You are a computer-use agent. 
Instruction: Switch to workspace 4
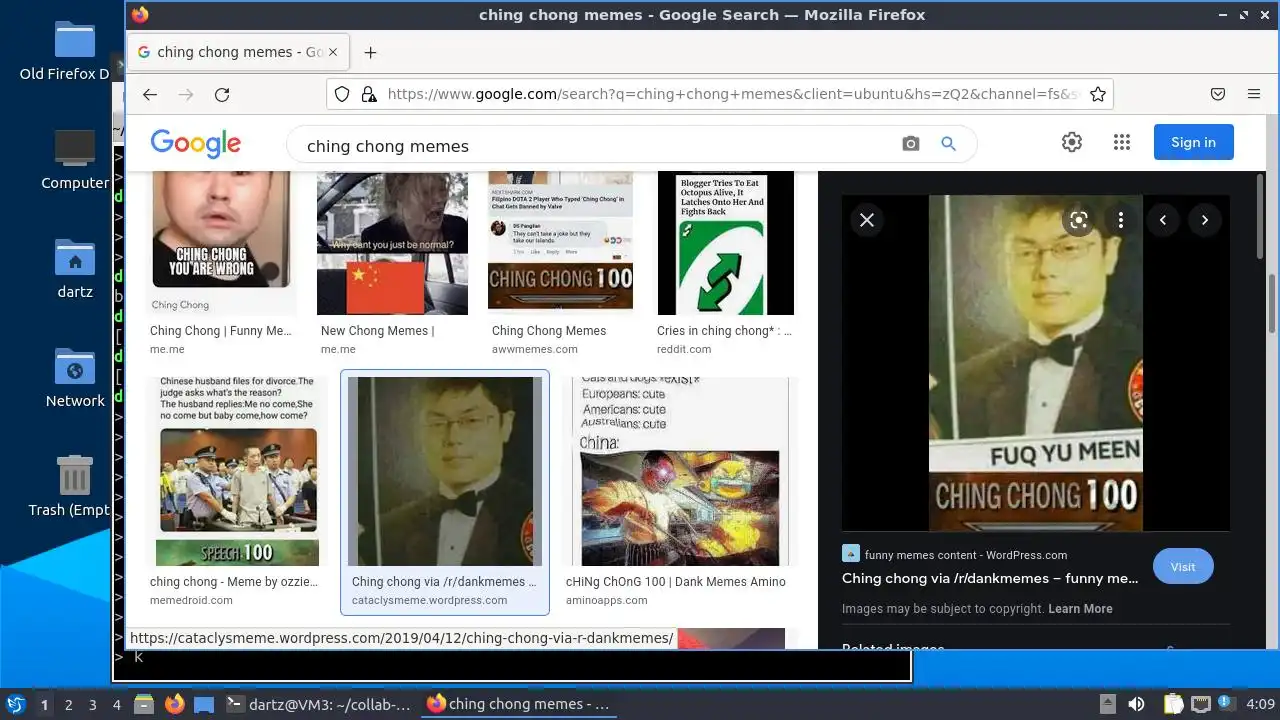116,704
